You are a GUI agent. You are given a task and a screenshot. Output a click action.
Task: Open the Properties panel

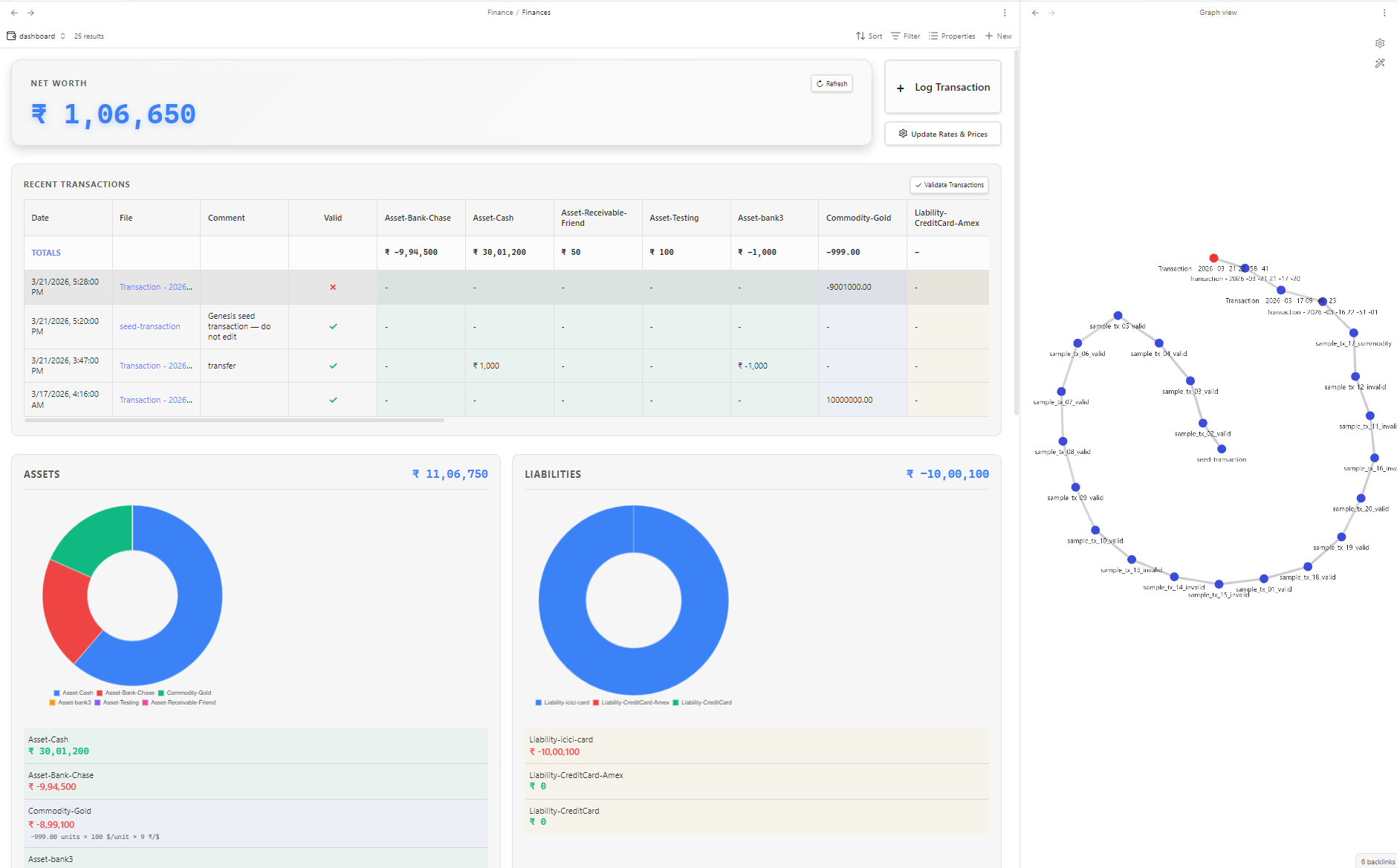952,36
